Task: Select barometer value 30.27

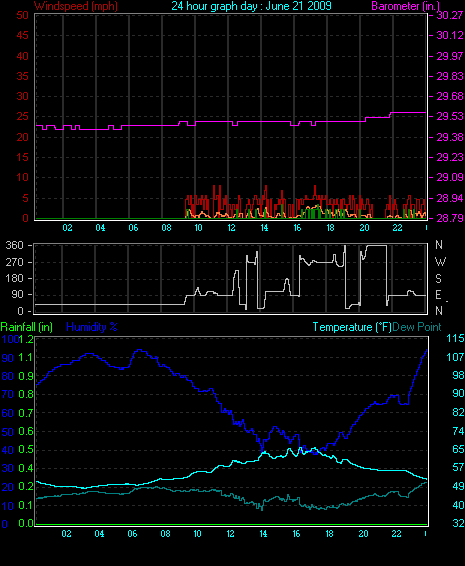Action: coord(449,15)
